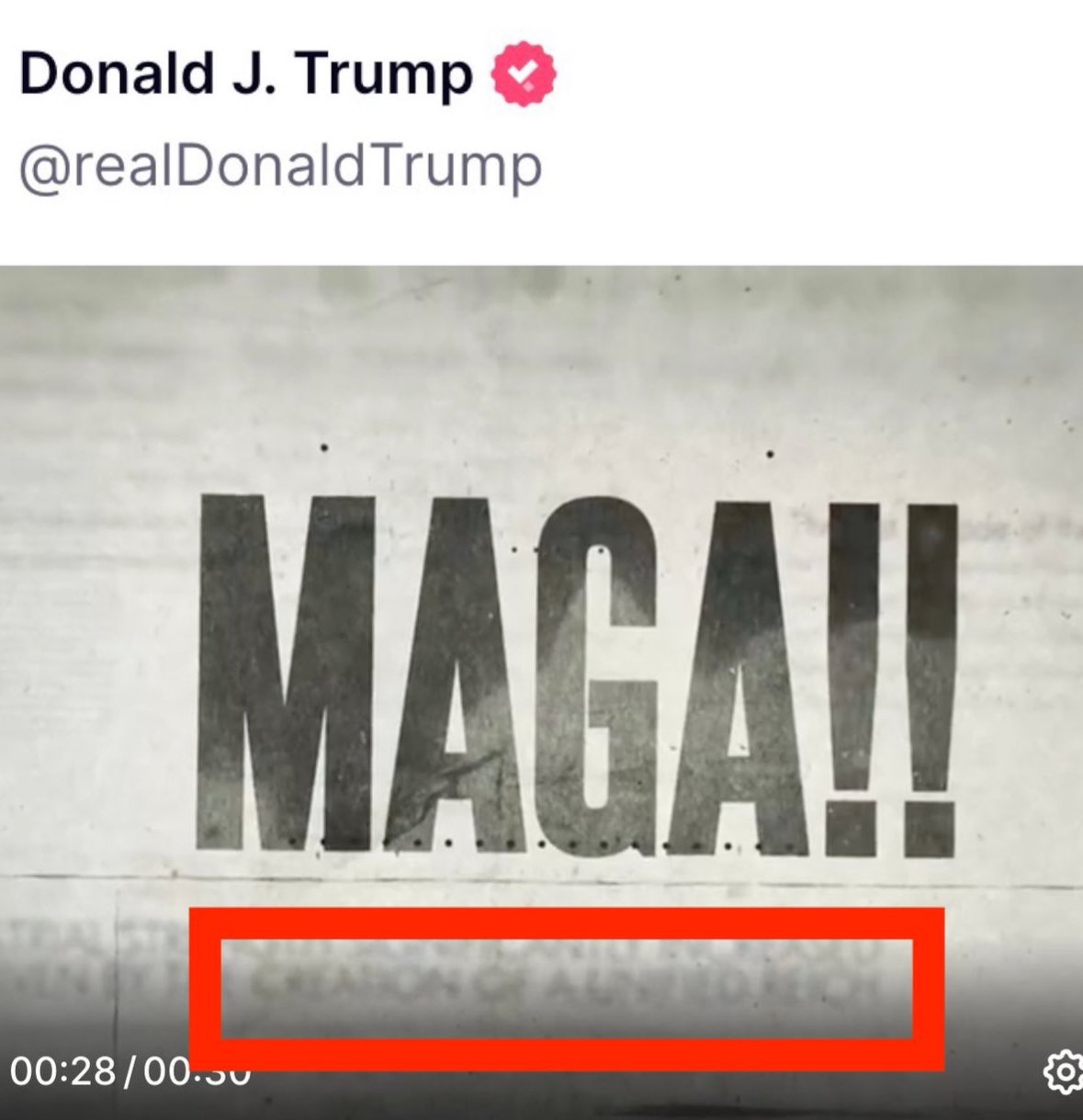
Task: Tap the MAGA!! video frame to pause
Action: (541, 689)
